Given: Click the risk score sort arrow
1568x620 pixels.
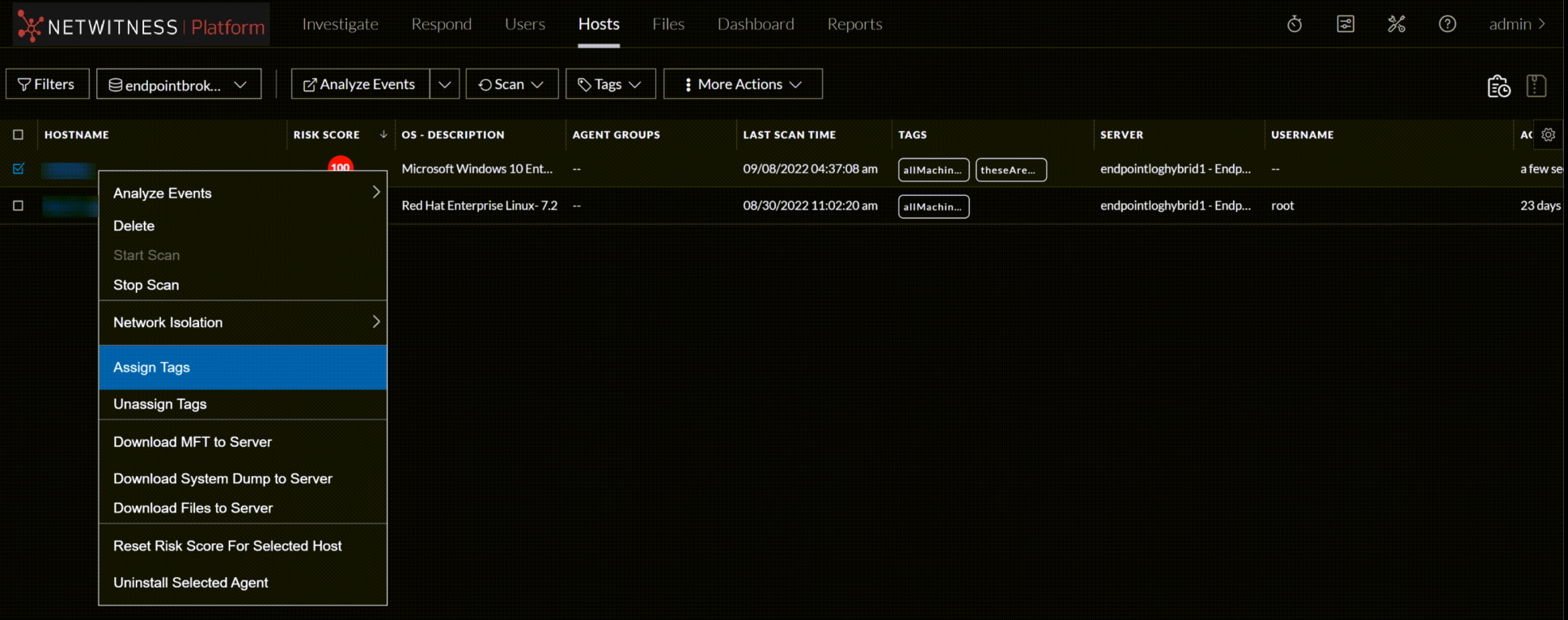Looking at the screenshot, I should (384, 134).
